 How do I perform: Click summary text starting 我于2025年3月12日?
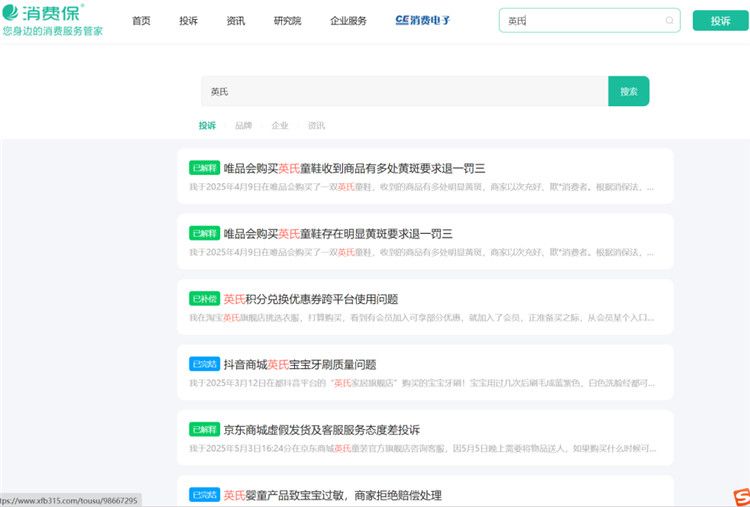(x=421, y=383)
